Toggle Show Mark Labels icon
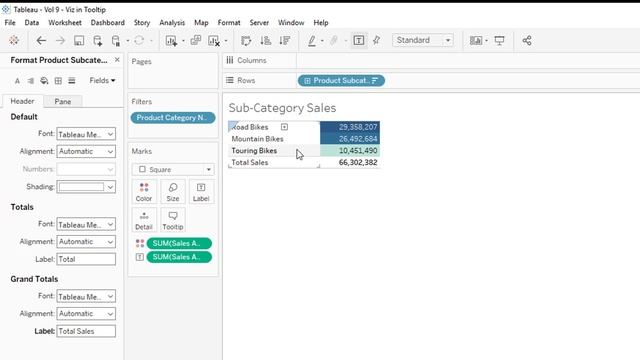 coord(359,40)
